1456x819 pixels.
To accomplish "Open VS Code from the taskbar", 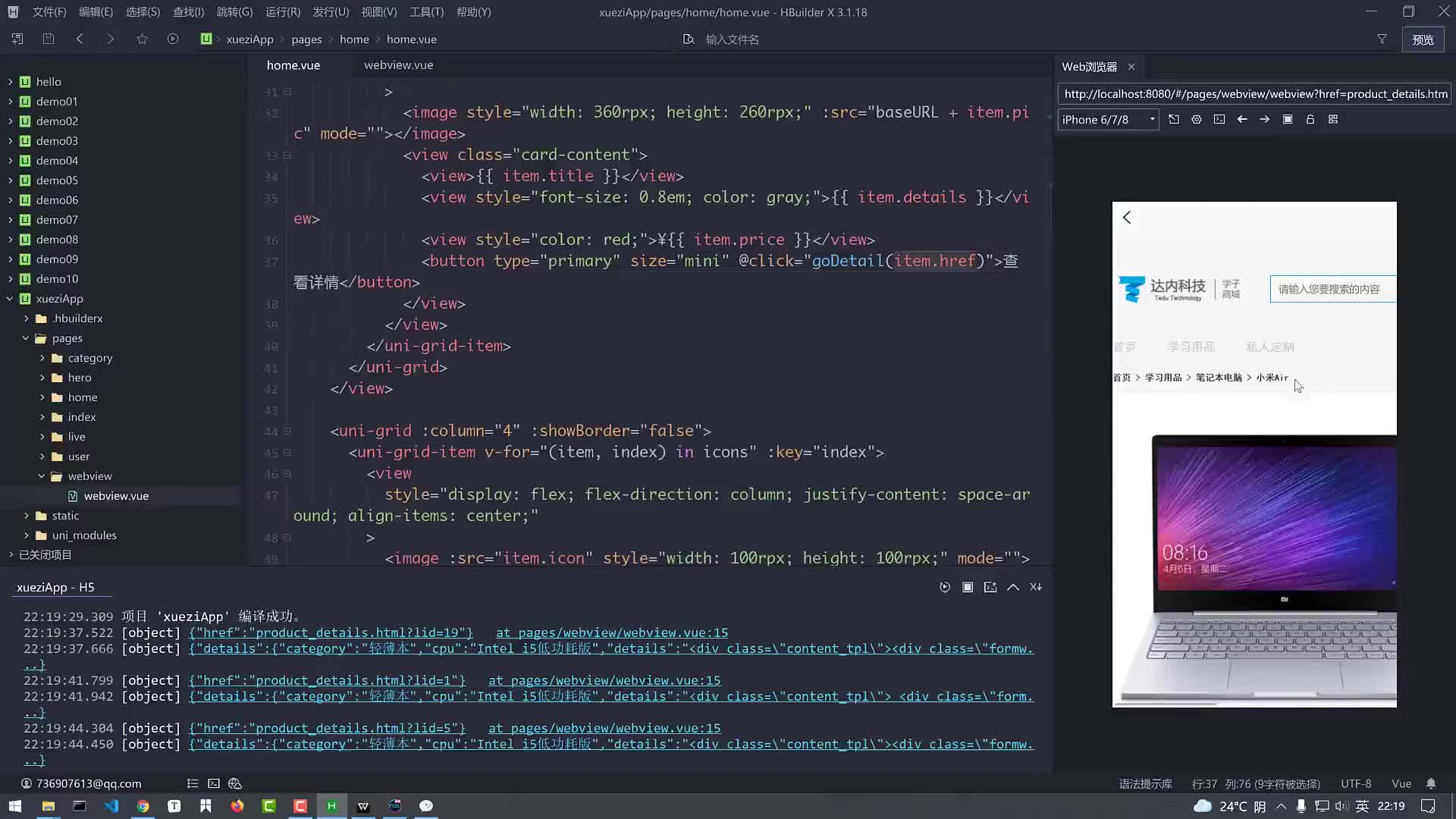I will [x=111, y=805].
